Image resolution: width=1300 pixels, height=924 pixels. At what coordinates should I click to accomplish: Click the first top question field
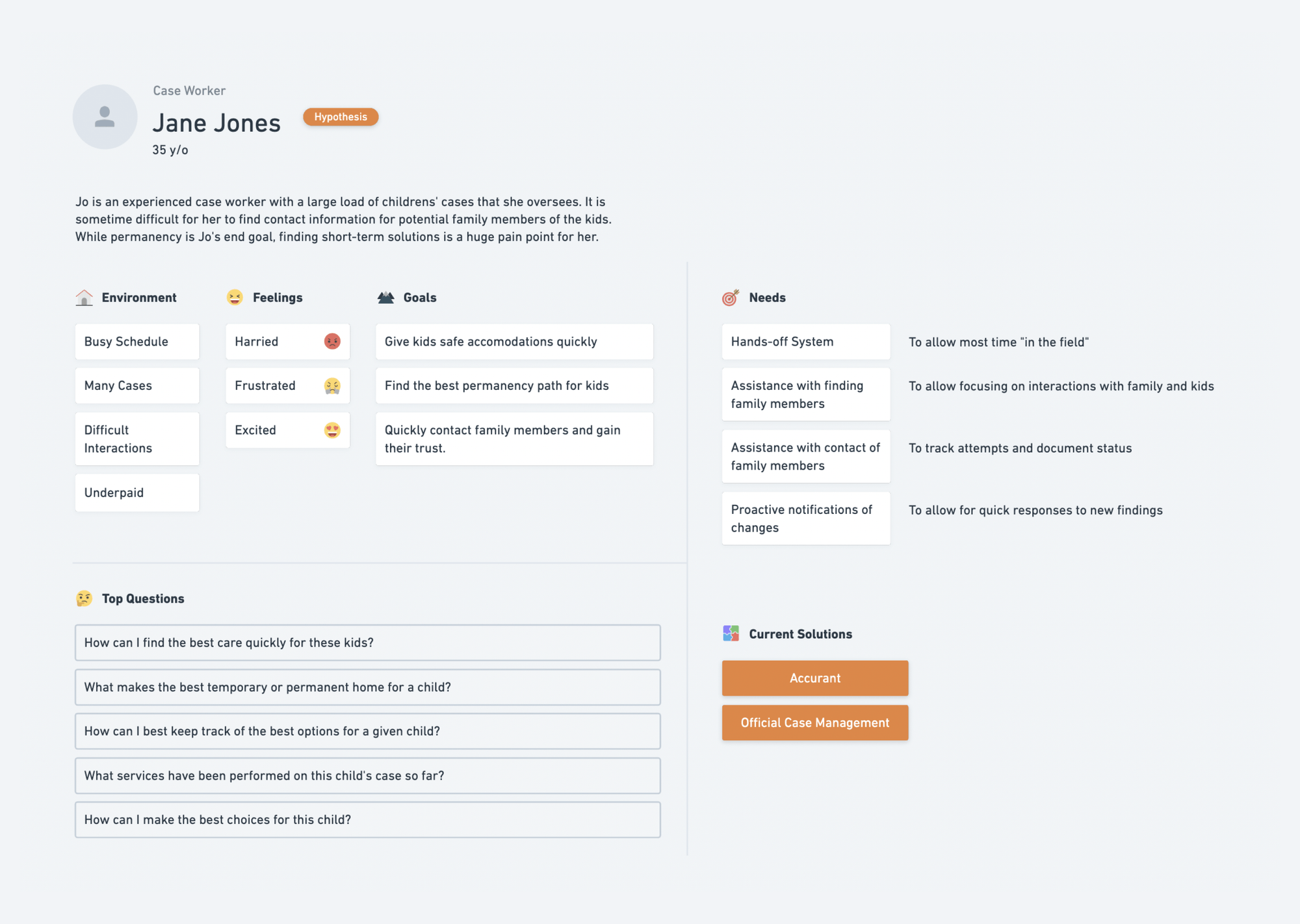[x=368, y=643]
